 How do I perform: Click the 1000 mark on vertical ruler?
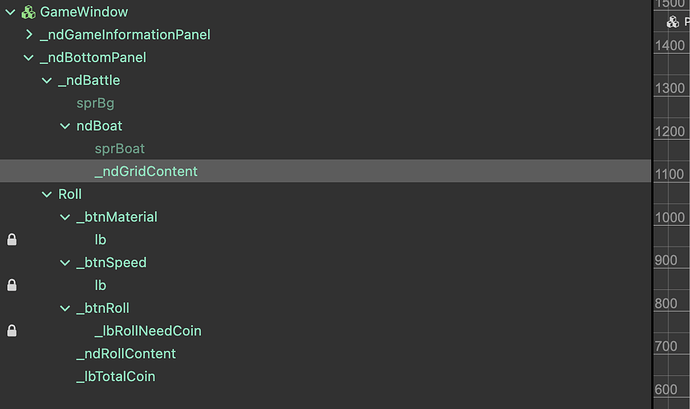pos(670,218)
